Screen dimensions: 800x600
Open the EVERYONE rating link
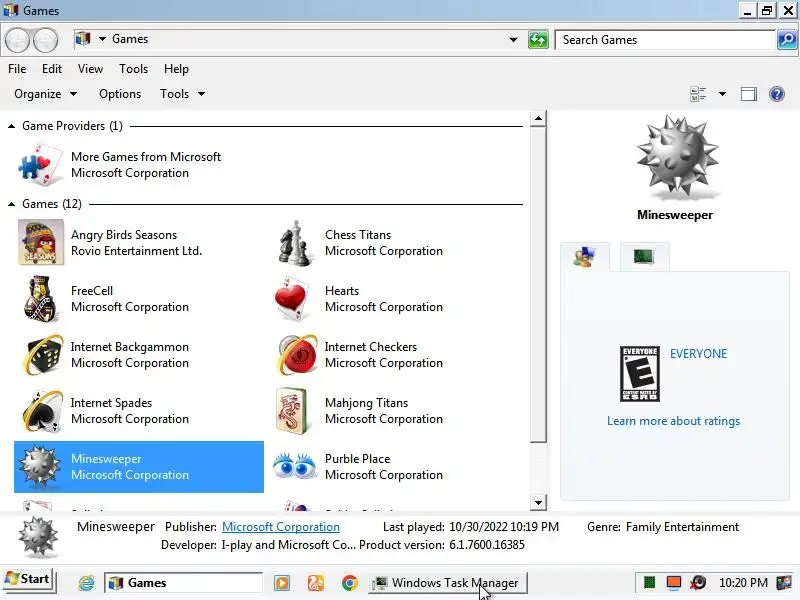698,354
